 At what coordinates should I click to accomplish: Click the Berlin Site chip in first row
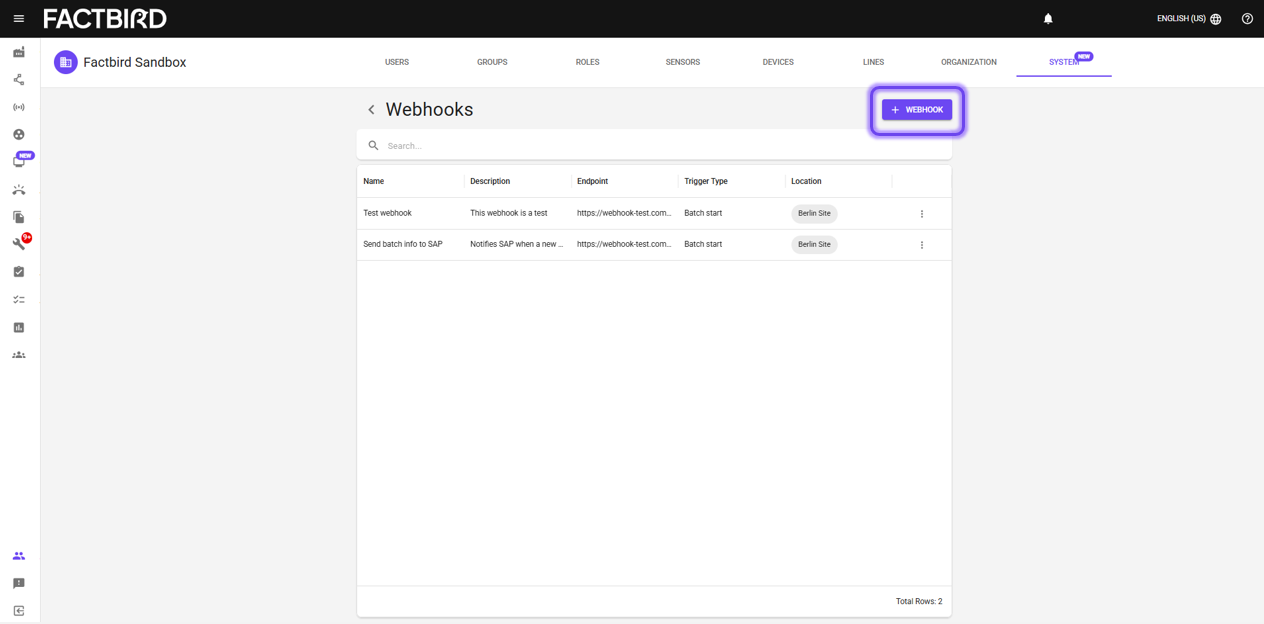[814, 214]
